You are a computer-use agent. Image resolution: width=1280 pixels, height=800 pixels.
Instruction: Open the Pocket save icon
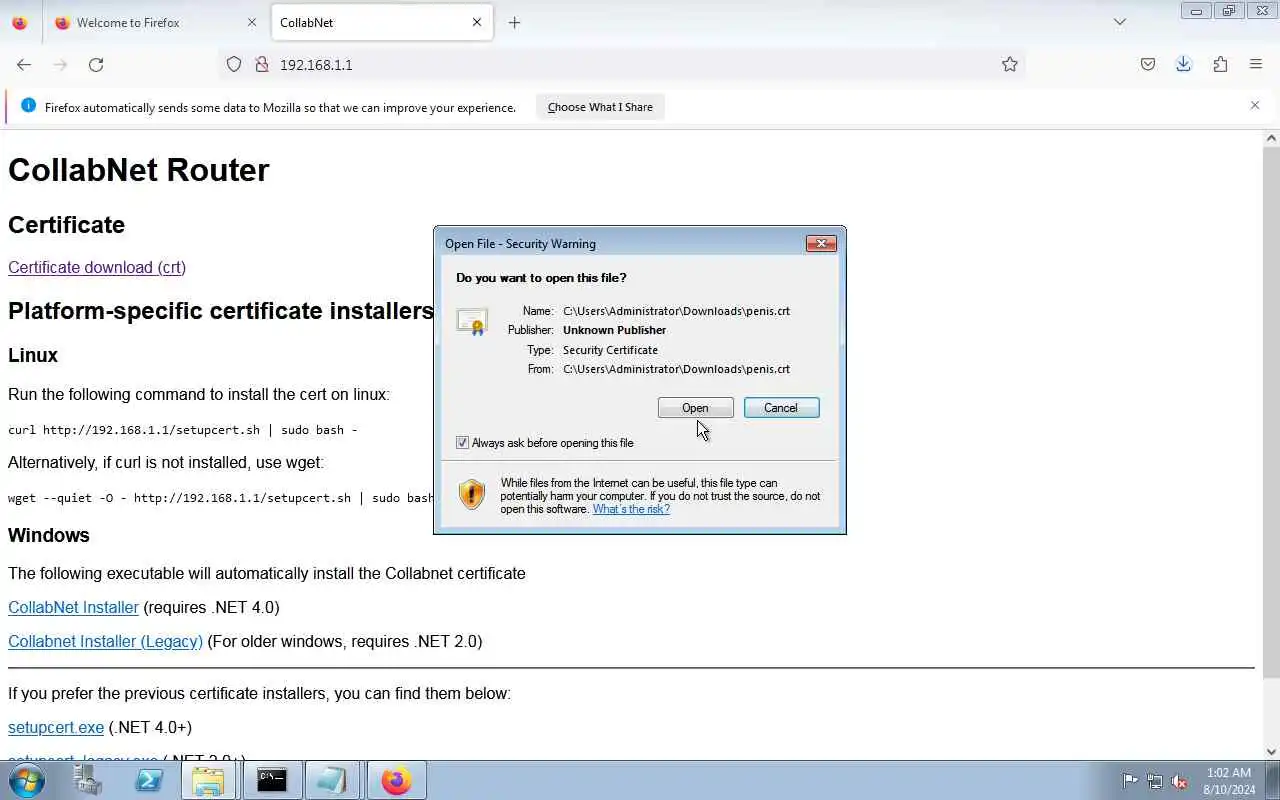coord(1148,64)
